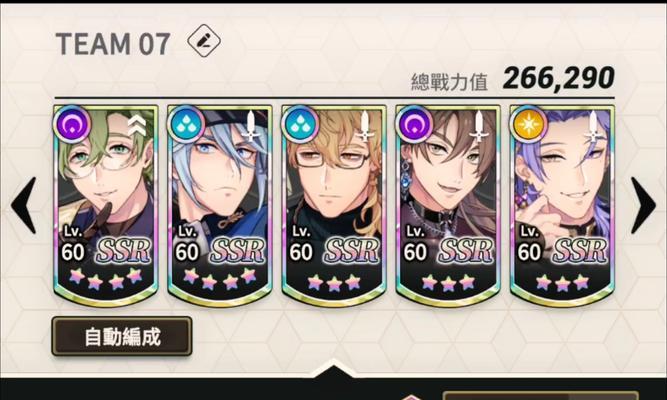Click the edit team name pencil icon
This screenshot has width=667, height=400.
point(204,40)
